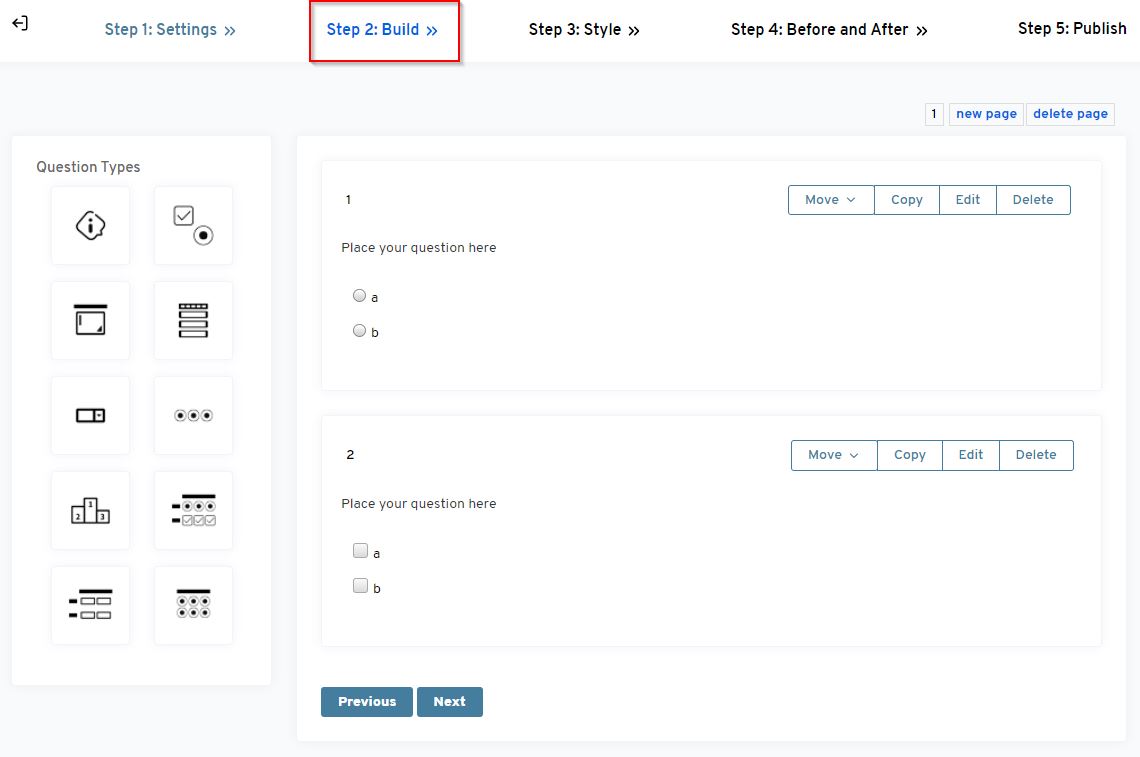This screenshot has height=757, width=1140.
Task: Add an information text block question type
Action: point(90,226)
